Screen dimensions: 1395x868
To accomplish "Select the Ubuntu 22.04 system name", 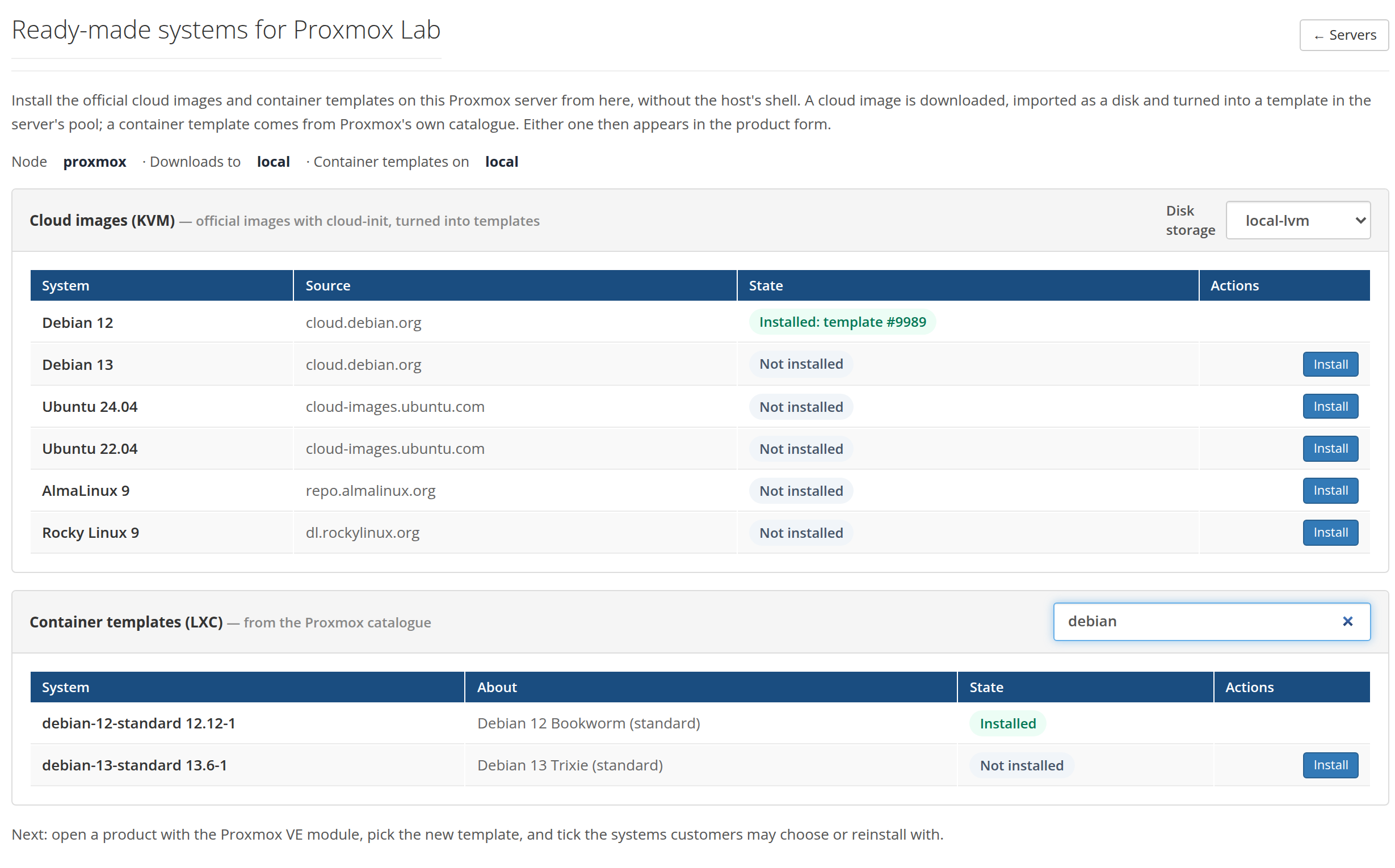I will pos(90,448).
